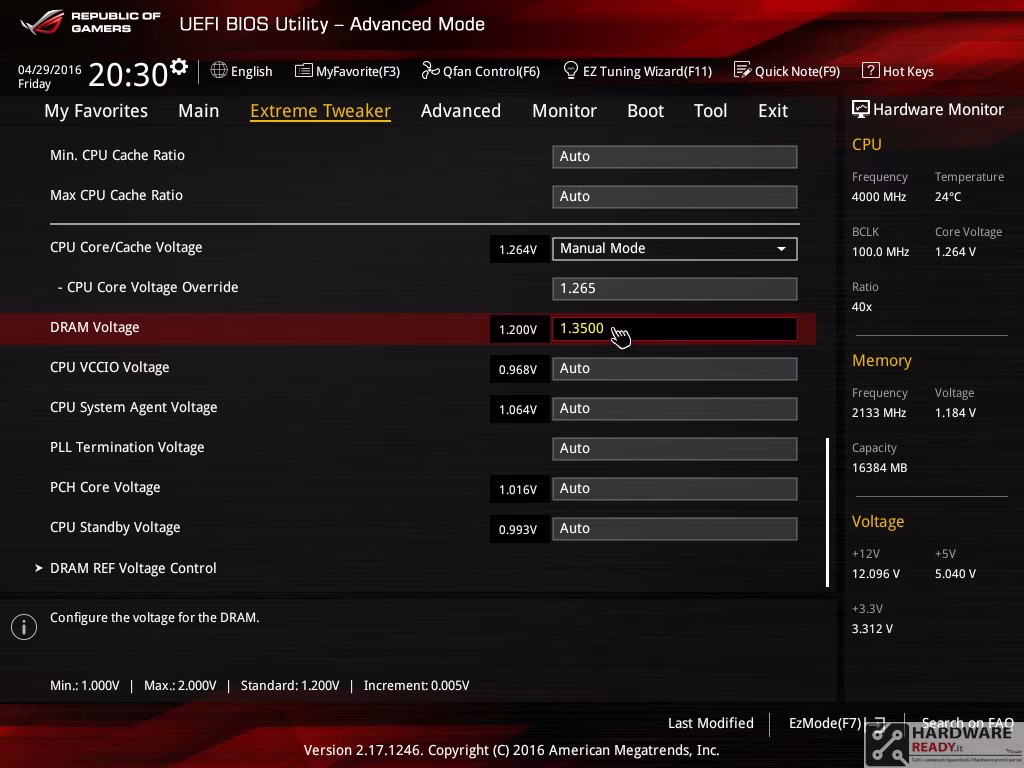Switch to the My Favorites tab

pyautogui.click(x=96, y=111)
